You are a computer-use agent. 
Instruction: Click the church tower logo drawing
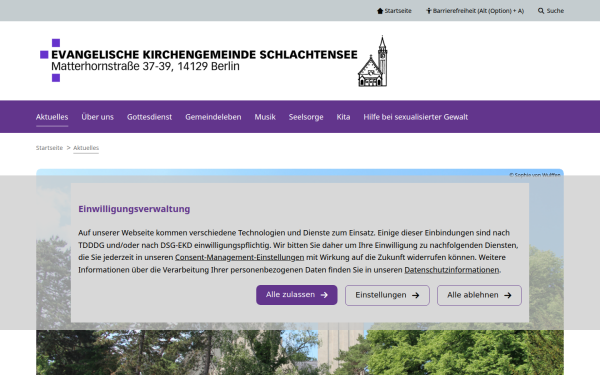(x=373, y=61)
